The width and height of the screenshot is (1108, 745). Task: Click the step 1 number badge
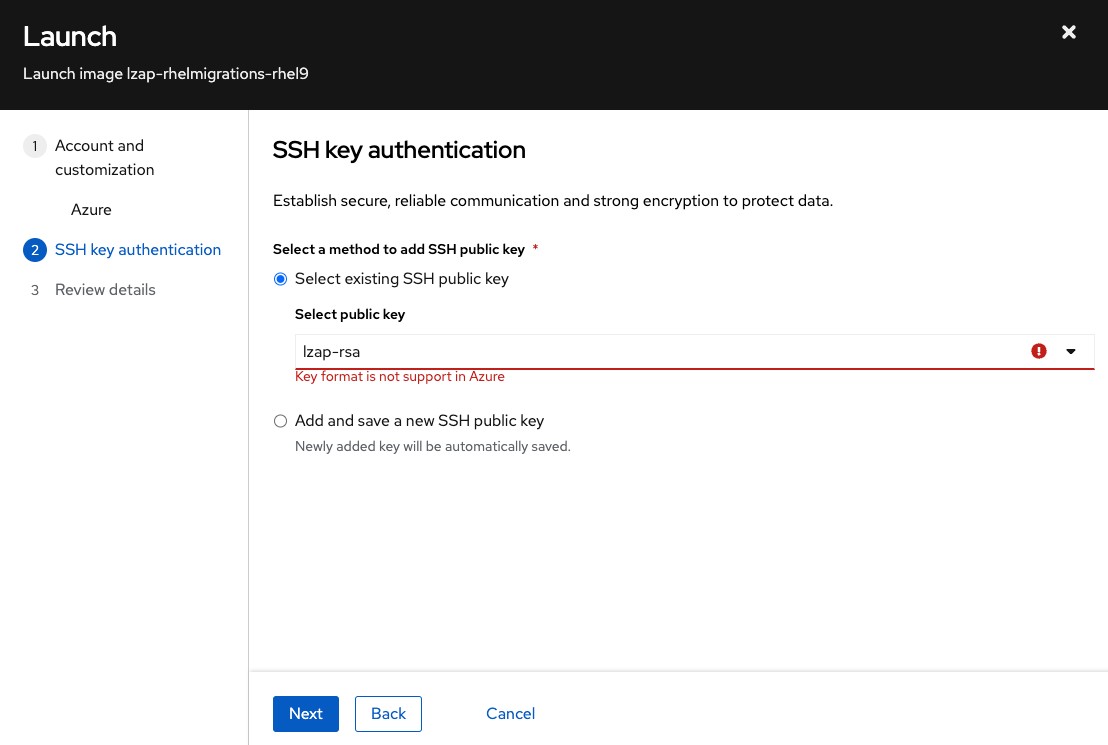click(34, 146)
